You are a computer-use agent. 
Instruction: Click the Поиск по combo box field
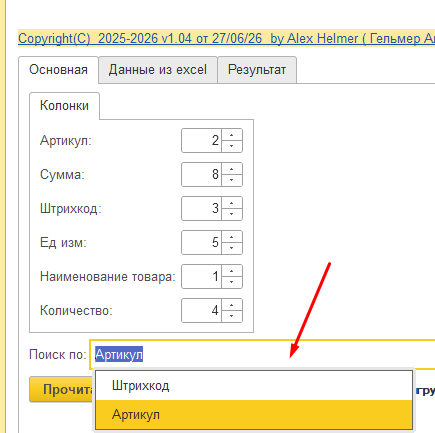coord(262,354)
